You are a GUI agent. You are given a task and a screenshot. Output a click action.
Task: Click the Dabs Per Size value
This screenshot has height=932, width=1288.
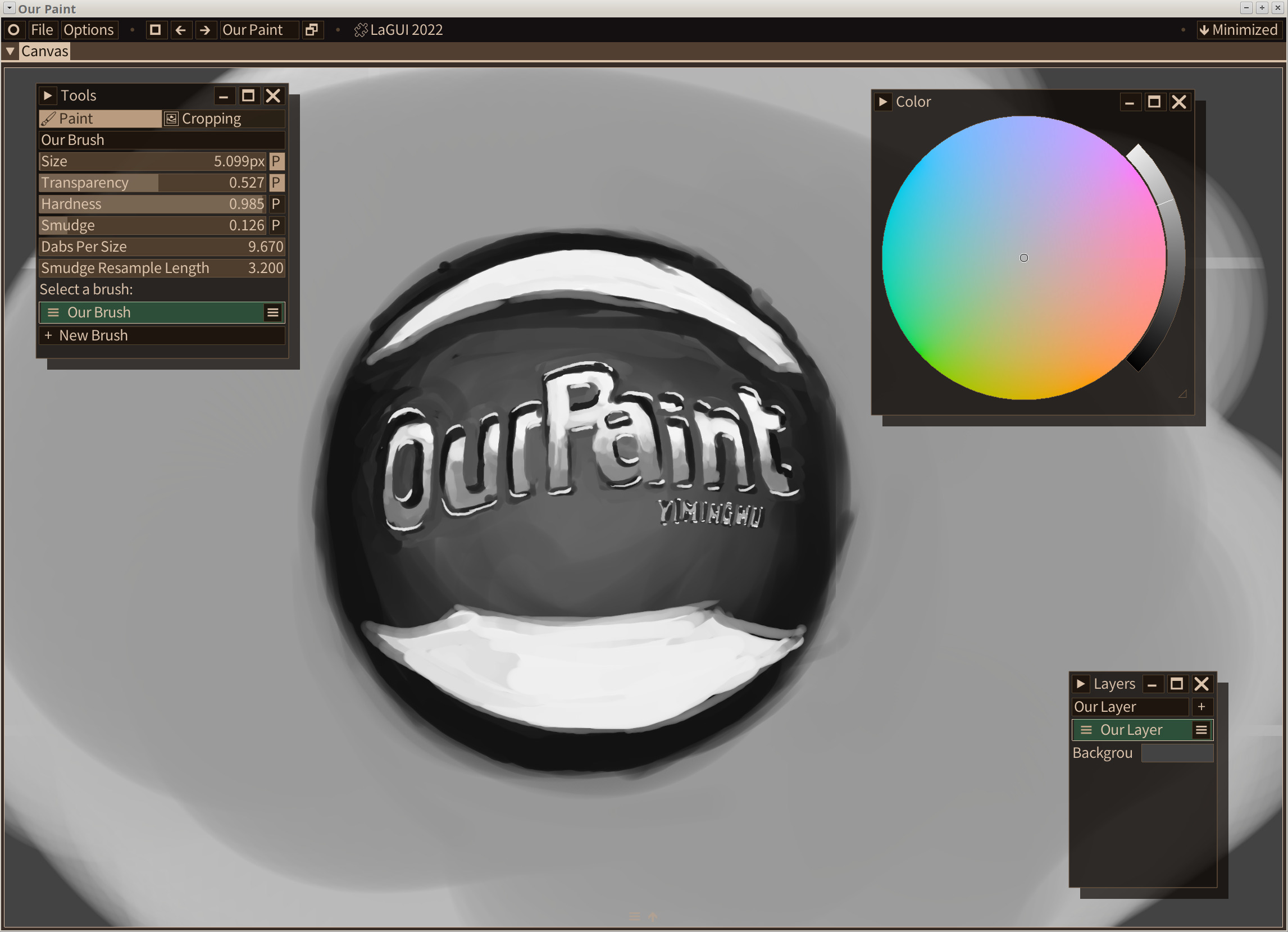[162, 247]
